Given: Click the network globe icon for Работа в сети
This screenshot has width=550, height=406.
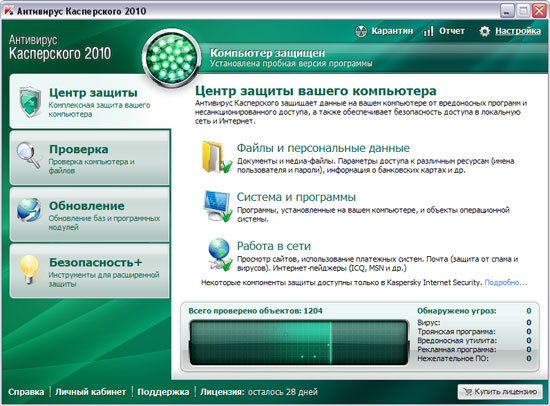Looking at the screenshot, I should click(x=219, y=255).
